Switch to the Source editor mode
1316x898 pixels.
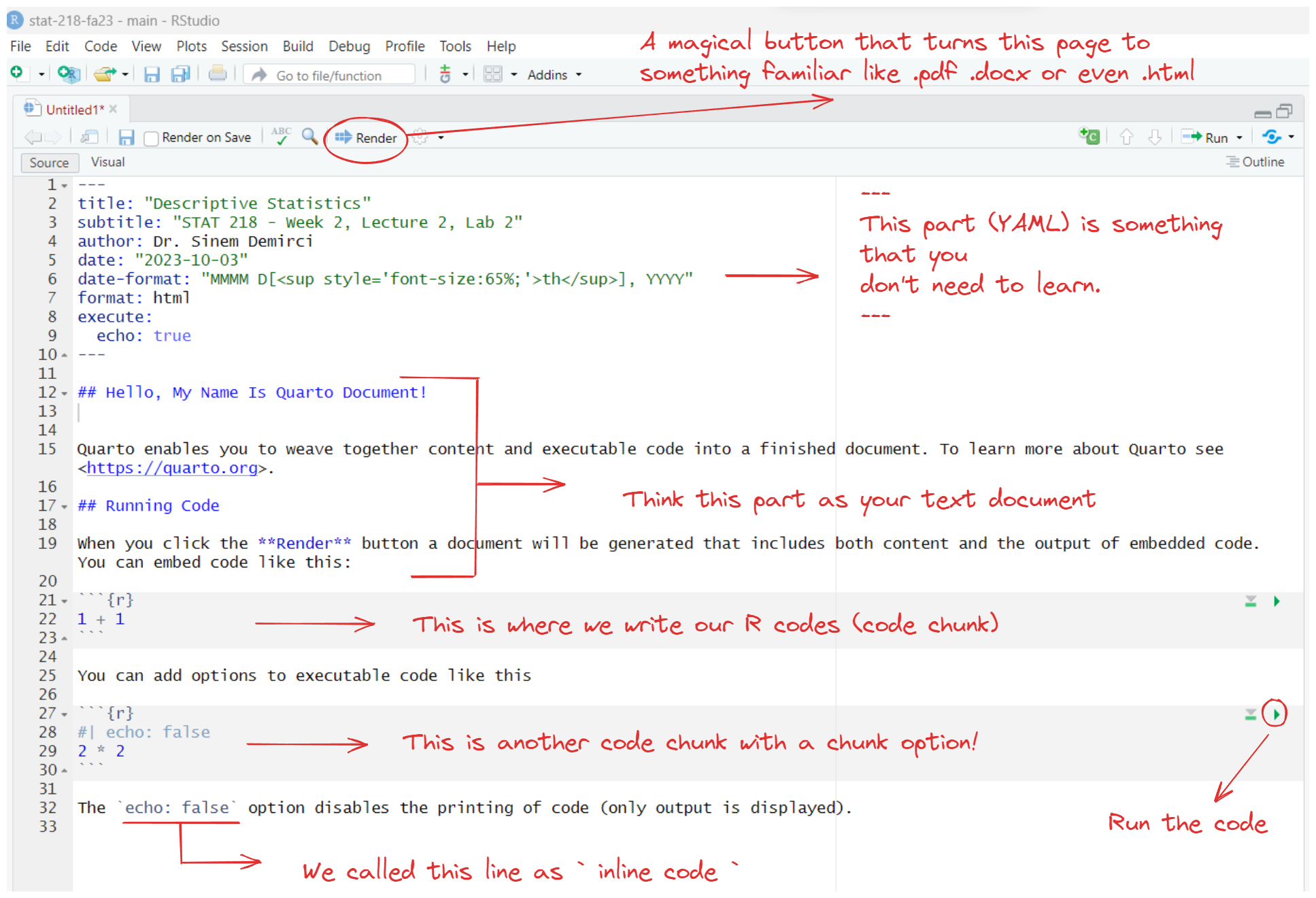[x=49, y=163]
